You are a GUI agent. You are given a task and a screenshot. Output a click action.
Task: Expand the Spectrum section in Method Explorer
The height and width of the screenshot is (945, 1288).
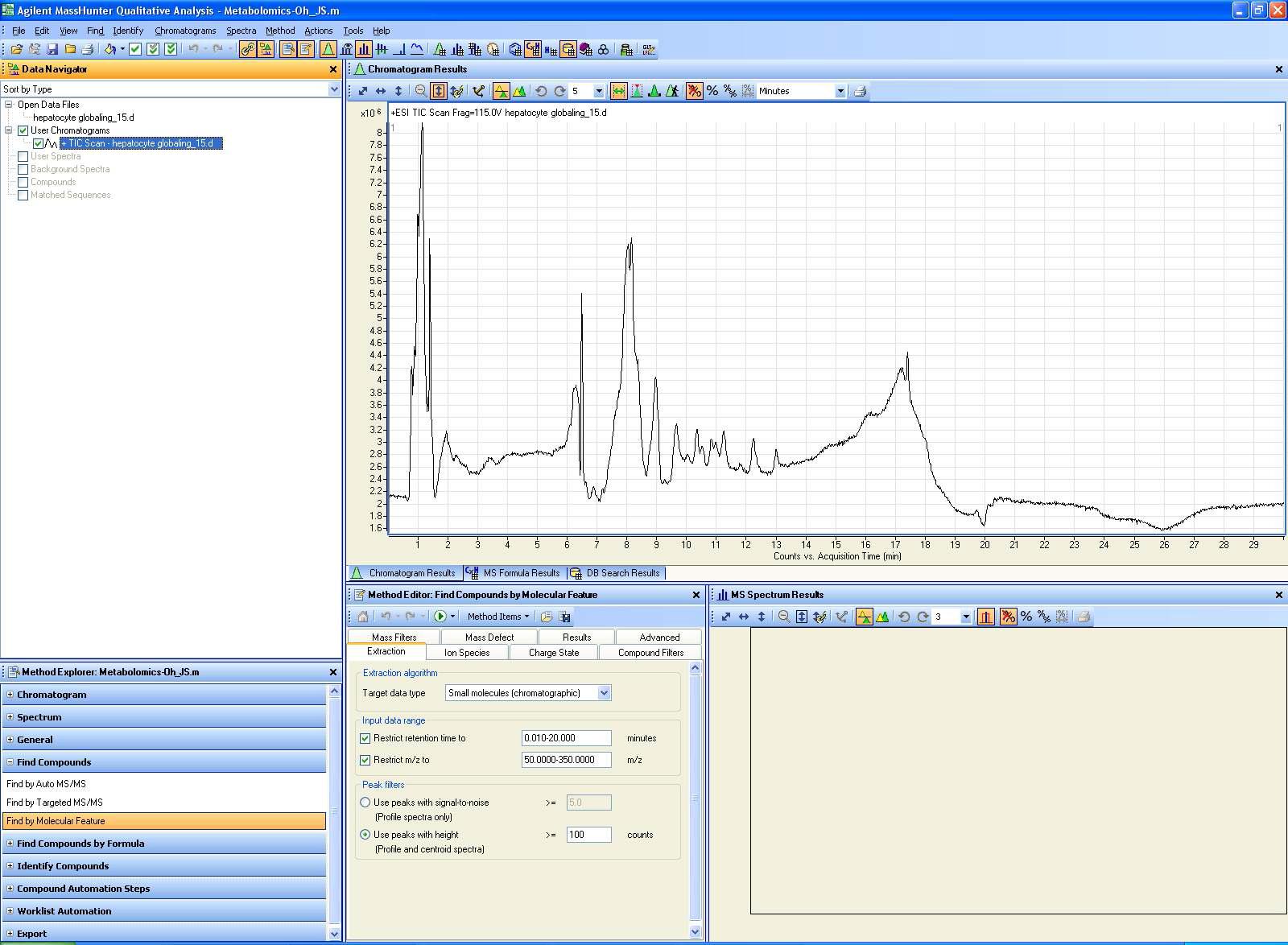[x=10, y=717]
